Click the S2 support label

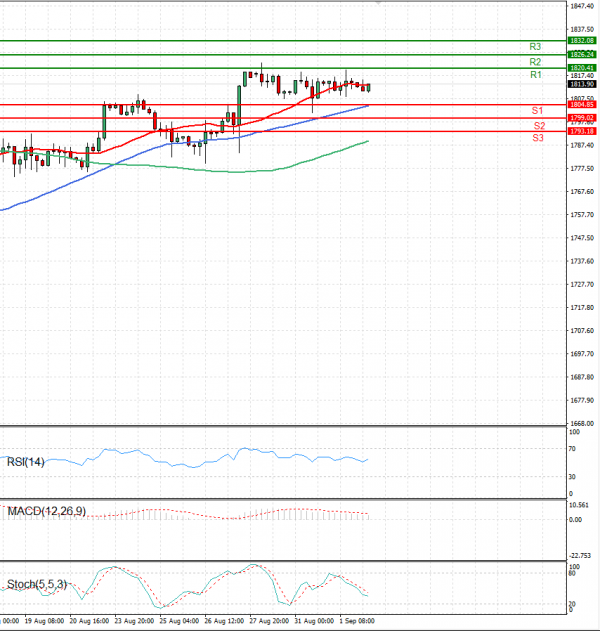pos(539,126)
